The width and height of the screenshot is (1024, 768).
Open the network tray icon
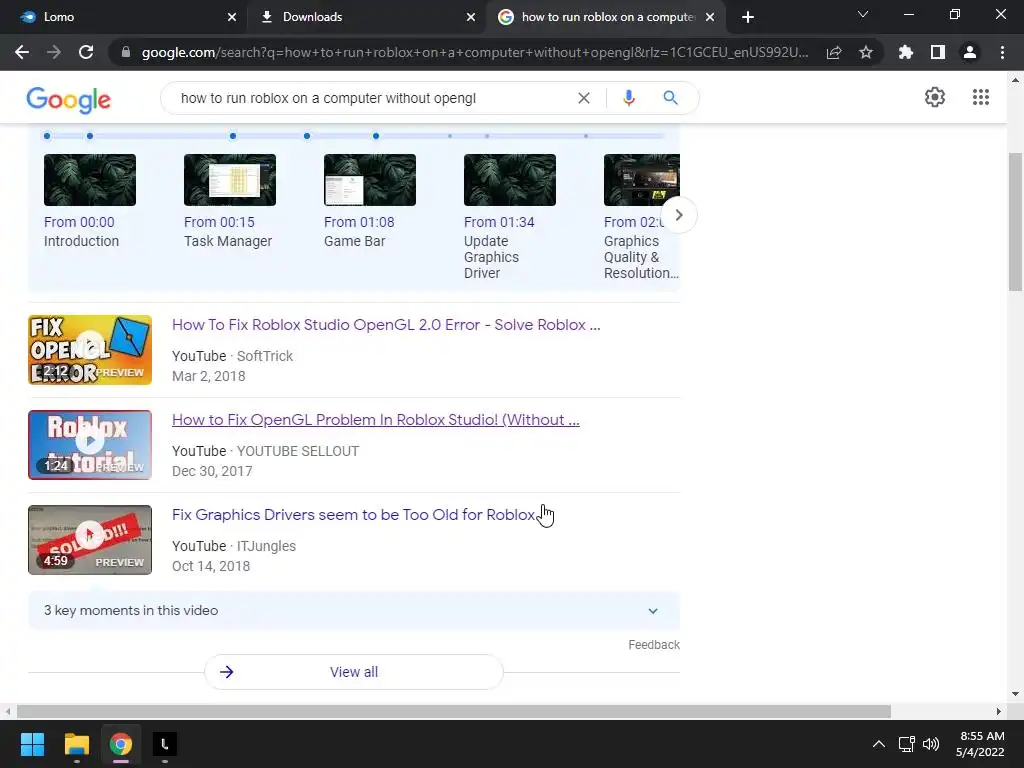pyautogui.click(x=906, y=744)
